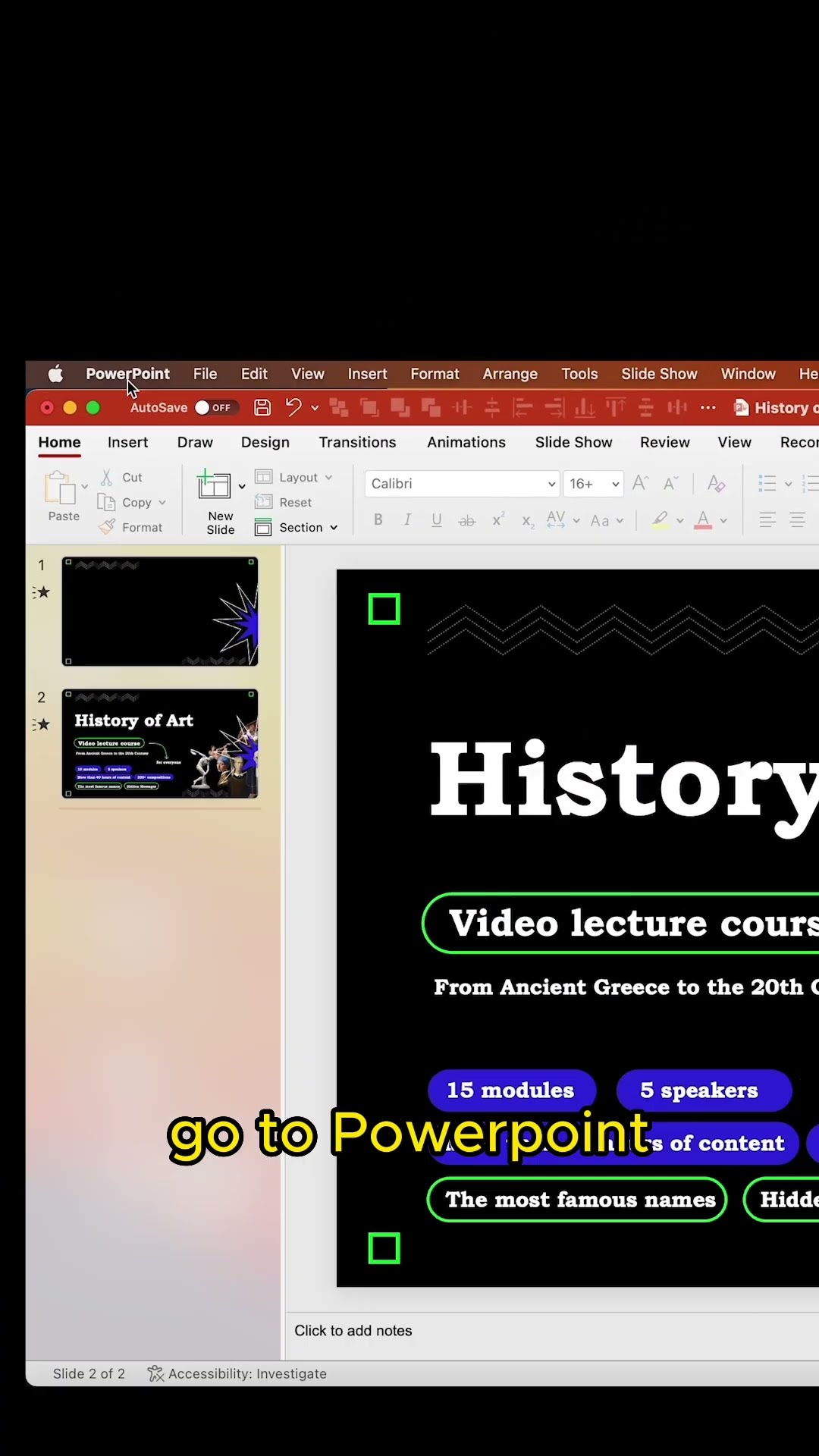Click the Align Top icon
The width and height of the screenshot is (819, 1456).
[x=615, y=408]
